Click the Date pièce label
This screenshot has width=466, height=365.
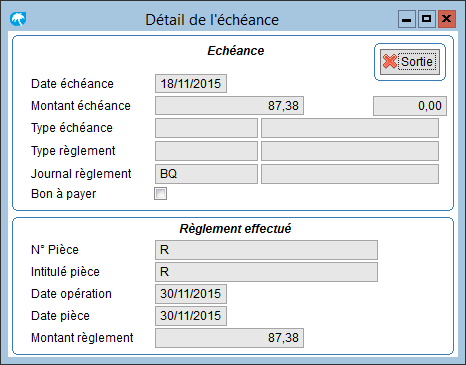tap(60, 316)
